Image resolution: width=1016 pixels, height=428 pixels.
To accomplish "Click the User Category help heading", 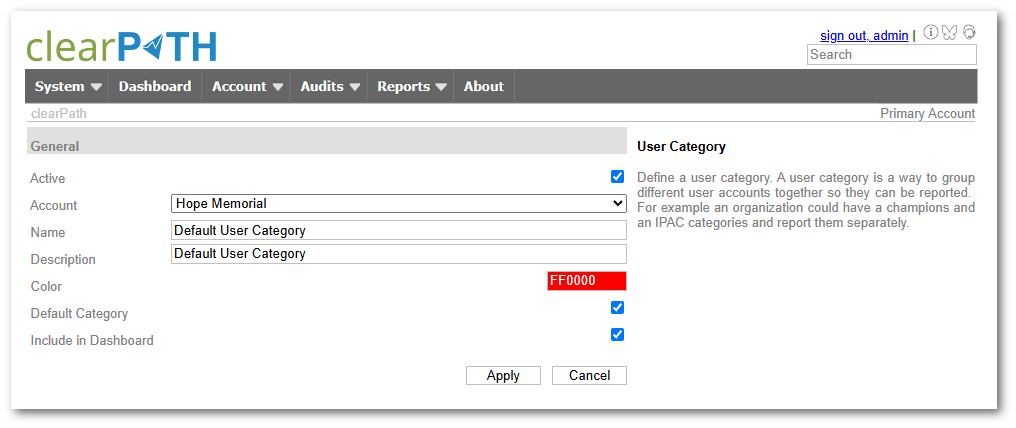I will click(681, 147).
